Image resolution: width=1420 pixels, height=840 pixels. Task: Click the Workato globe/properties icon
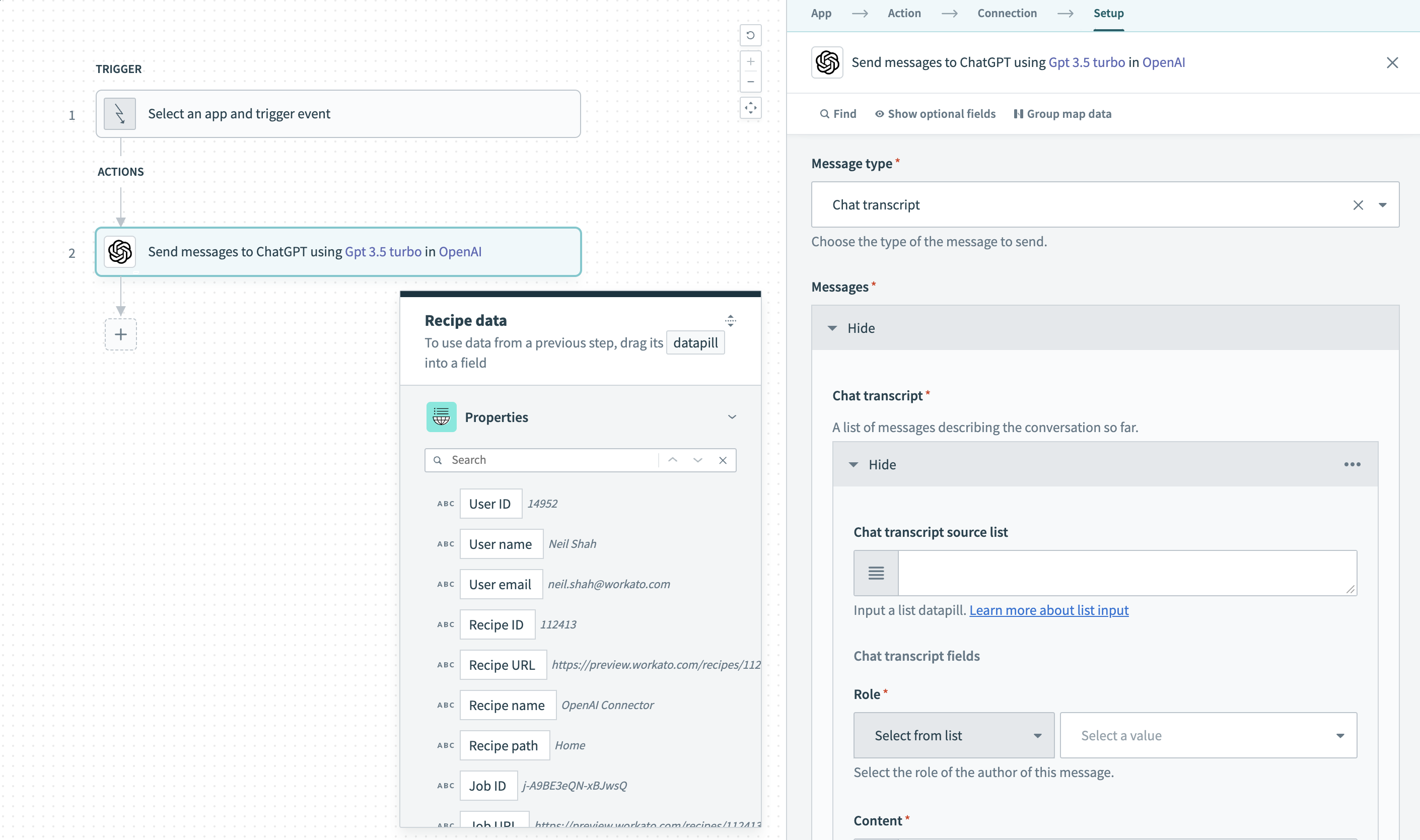(442, 417)
